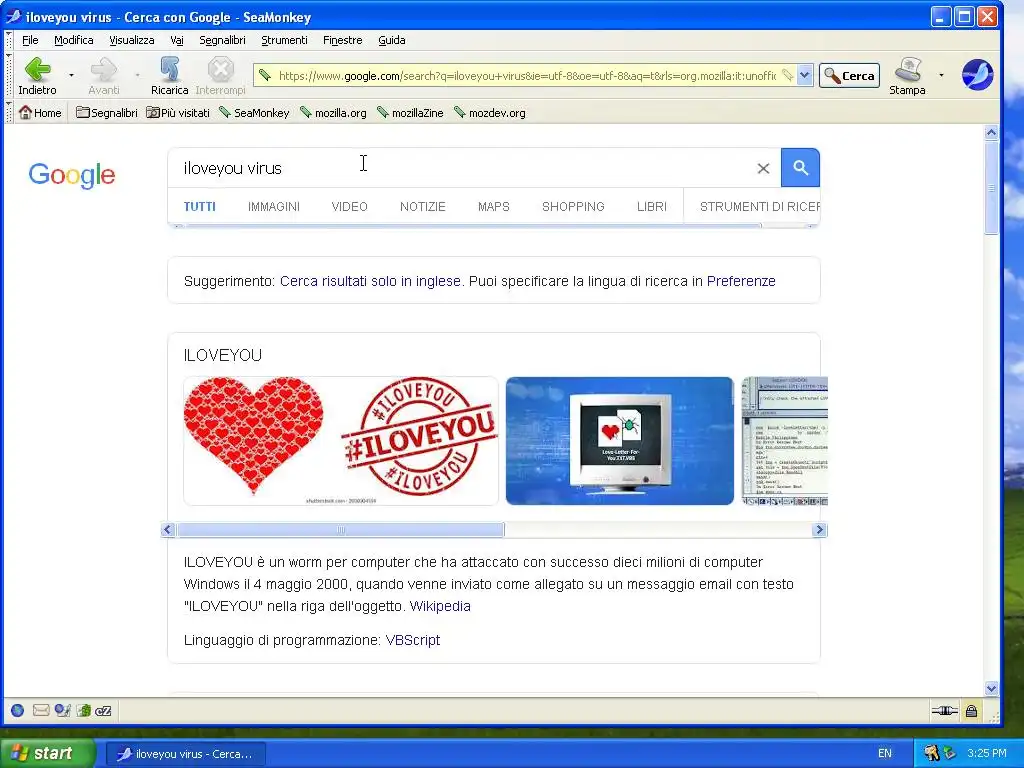Switch to the SHOPPING results tab
This screenshot has height=768, width=1024.
pyautogui.click(x=573, y=206)
